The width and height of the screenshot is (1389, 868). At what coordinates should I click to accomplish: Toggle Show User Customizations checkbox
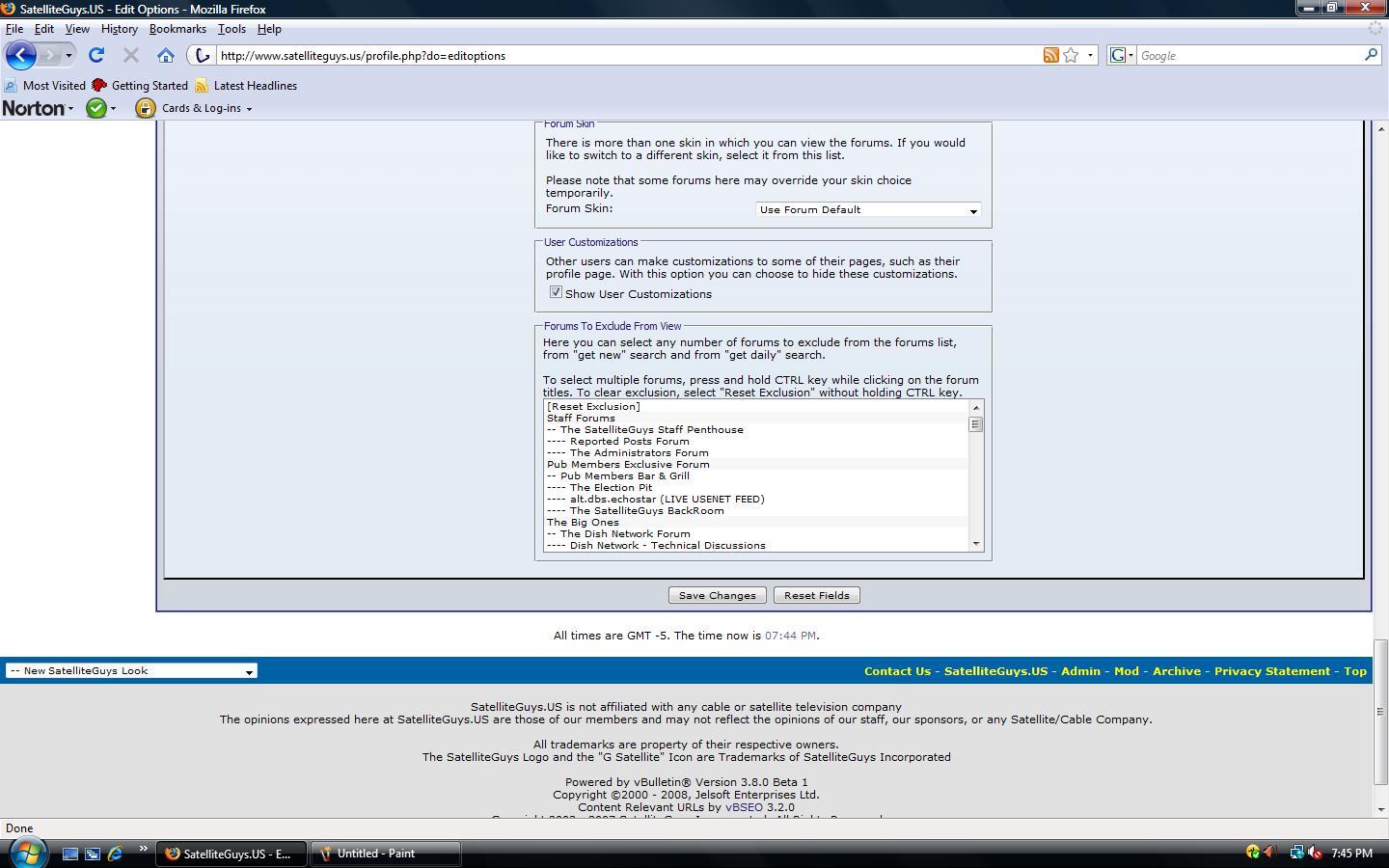click(556, 292)
